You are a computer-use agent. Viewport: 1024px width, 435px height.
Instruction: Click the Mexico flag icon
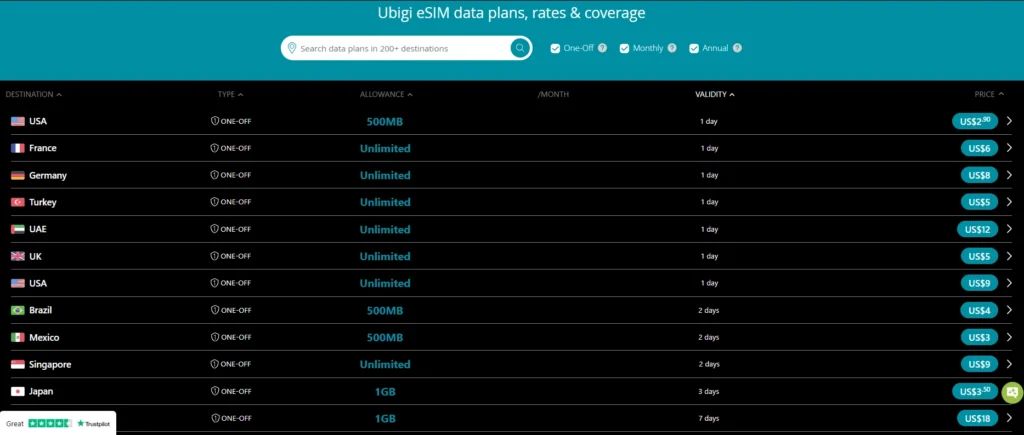18,337
